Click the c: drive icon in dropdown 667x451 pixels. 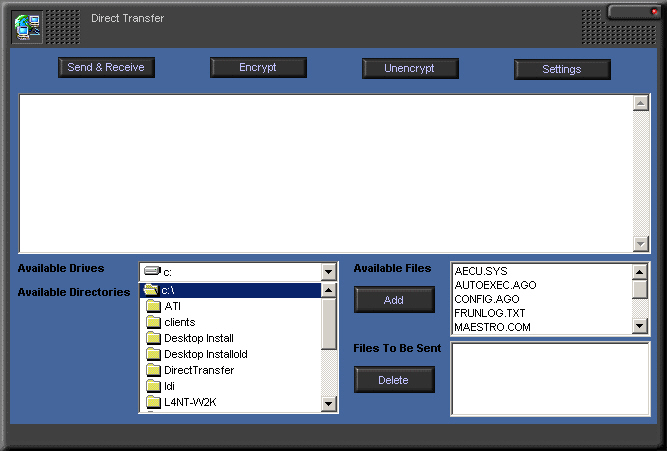[152, 271]
